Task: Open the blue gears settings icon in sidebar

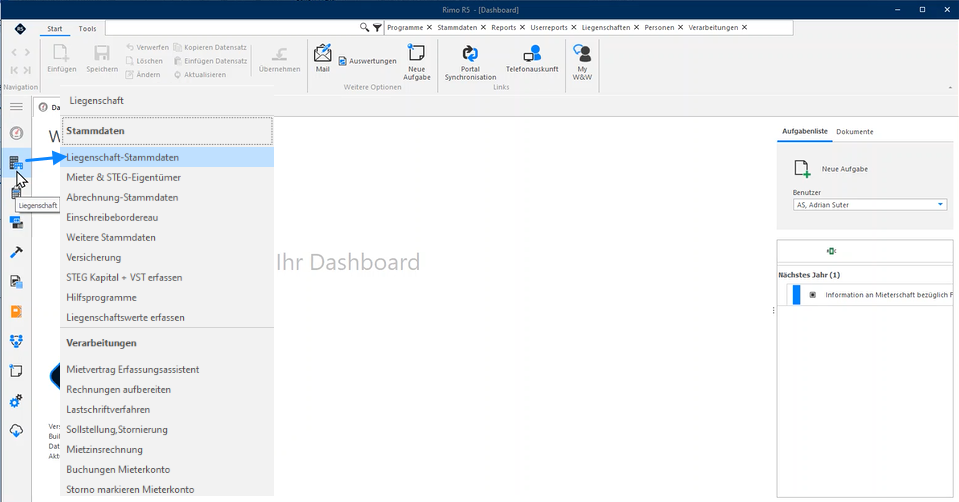Action: click(17, 401)
